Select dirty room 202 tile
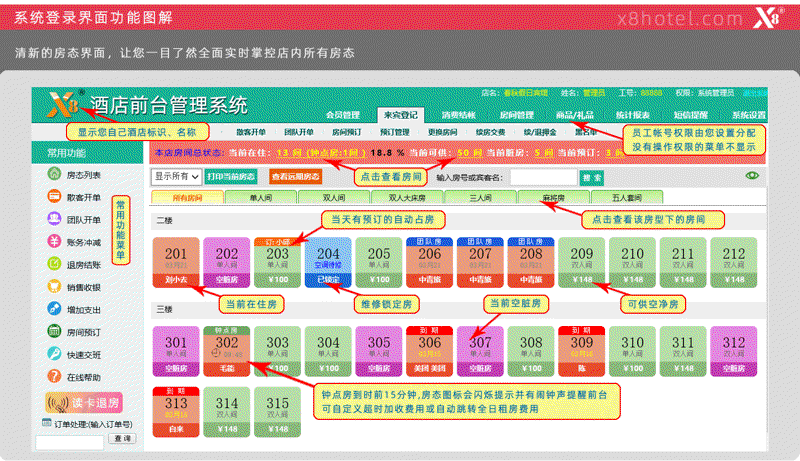This screenshot has width=800, height=461. 227,262
